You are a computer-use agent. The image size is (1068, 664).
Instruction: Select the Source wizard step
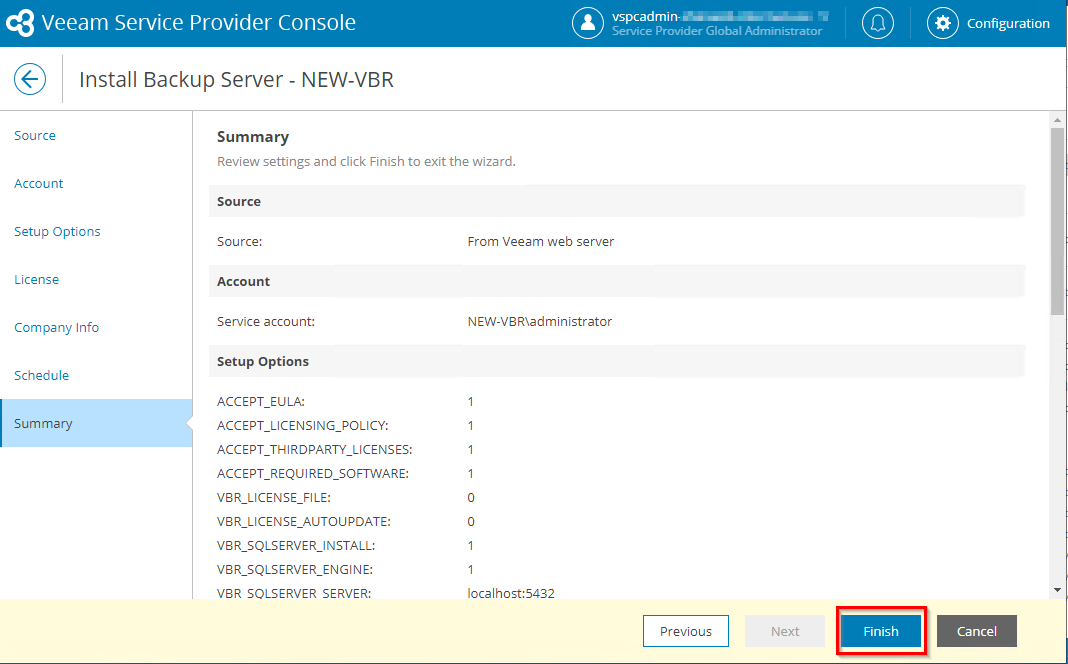tap(35, 136)
